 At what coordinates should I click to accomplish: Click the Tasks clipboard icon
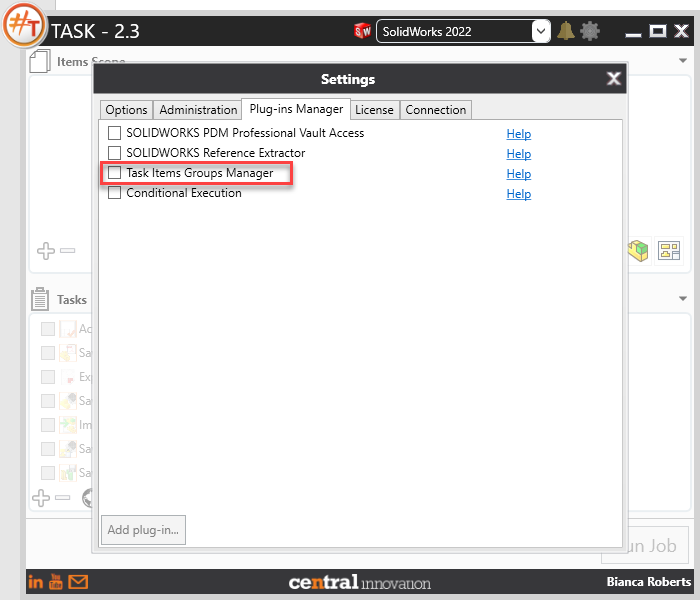40,299
